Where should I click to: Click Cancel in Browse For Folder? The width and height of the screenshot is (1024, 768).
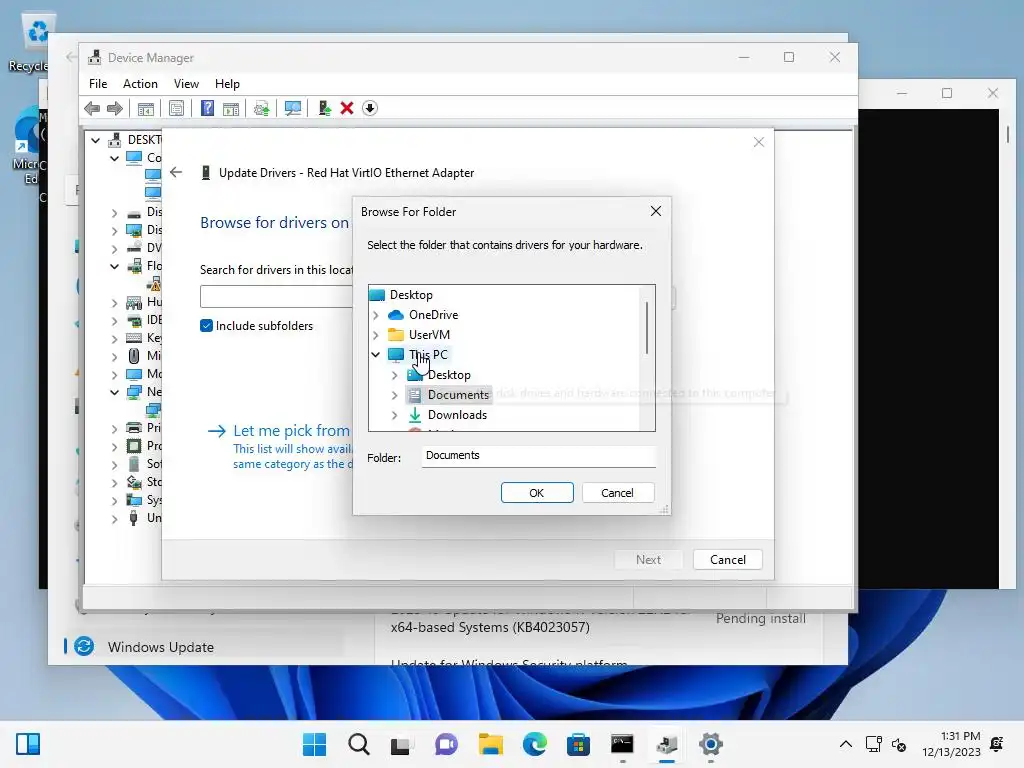pyautogui.click(x=617, y=492)
